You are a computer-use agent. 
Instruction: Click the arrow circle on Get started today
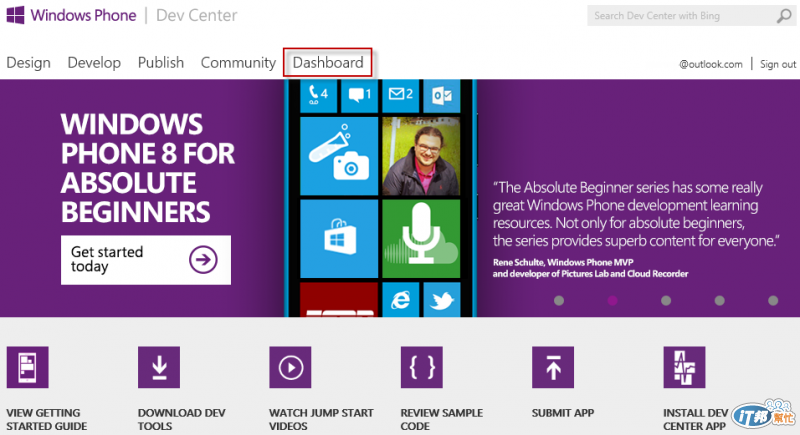[203, 260]
